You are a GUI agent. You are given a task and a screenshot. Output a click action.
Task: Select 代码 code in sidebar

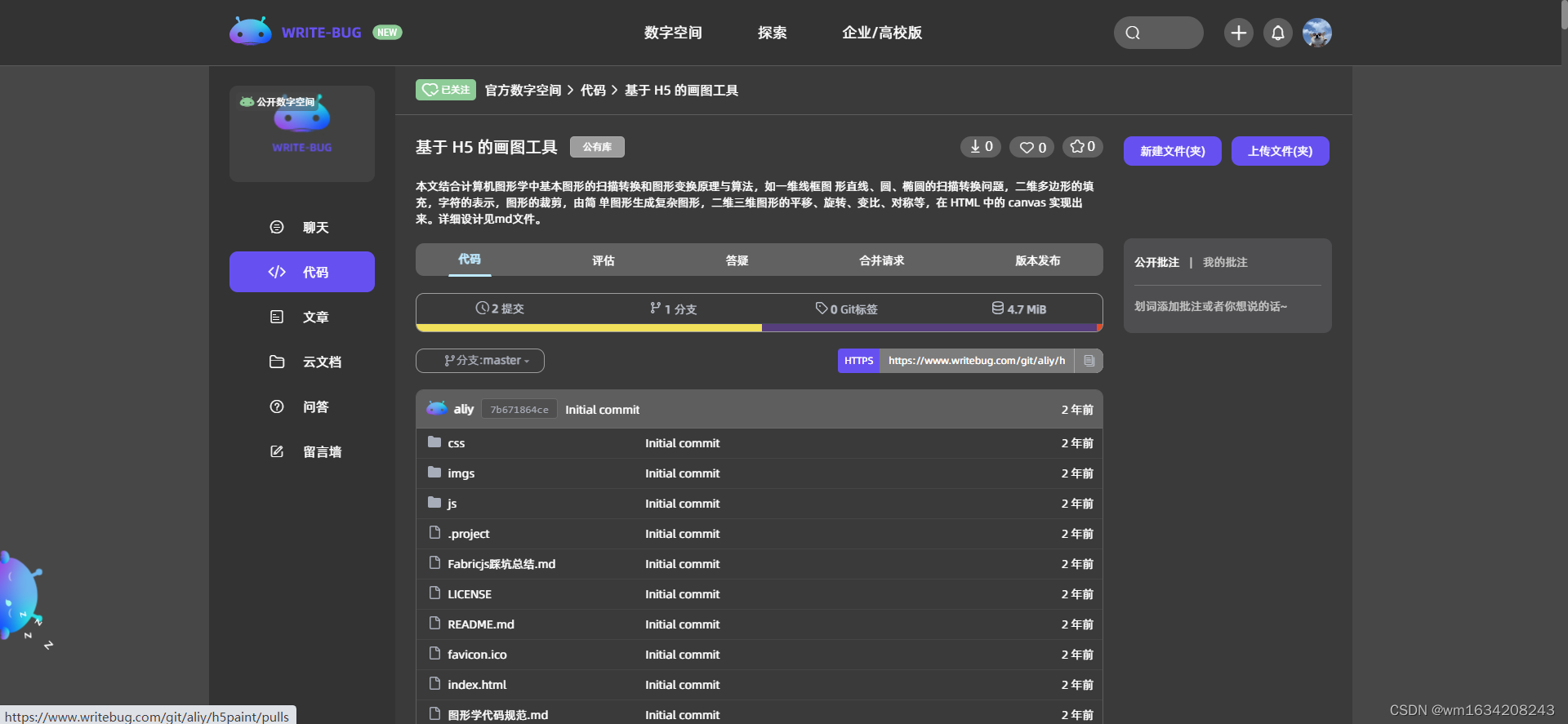click(x=302, y=272)
